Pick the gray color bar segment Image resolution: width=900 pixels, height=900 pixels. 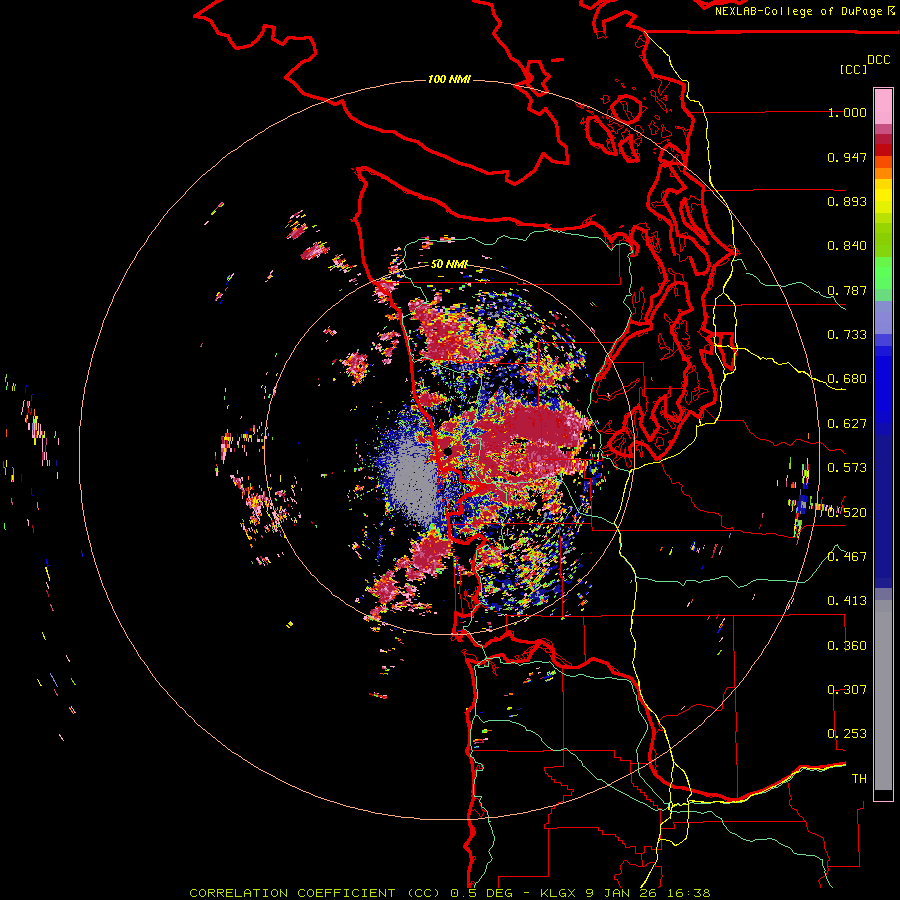pos(883,695)
